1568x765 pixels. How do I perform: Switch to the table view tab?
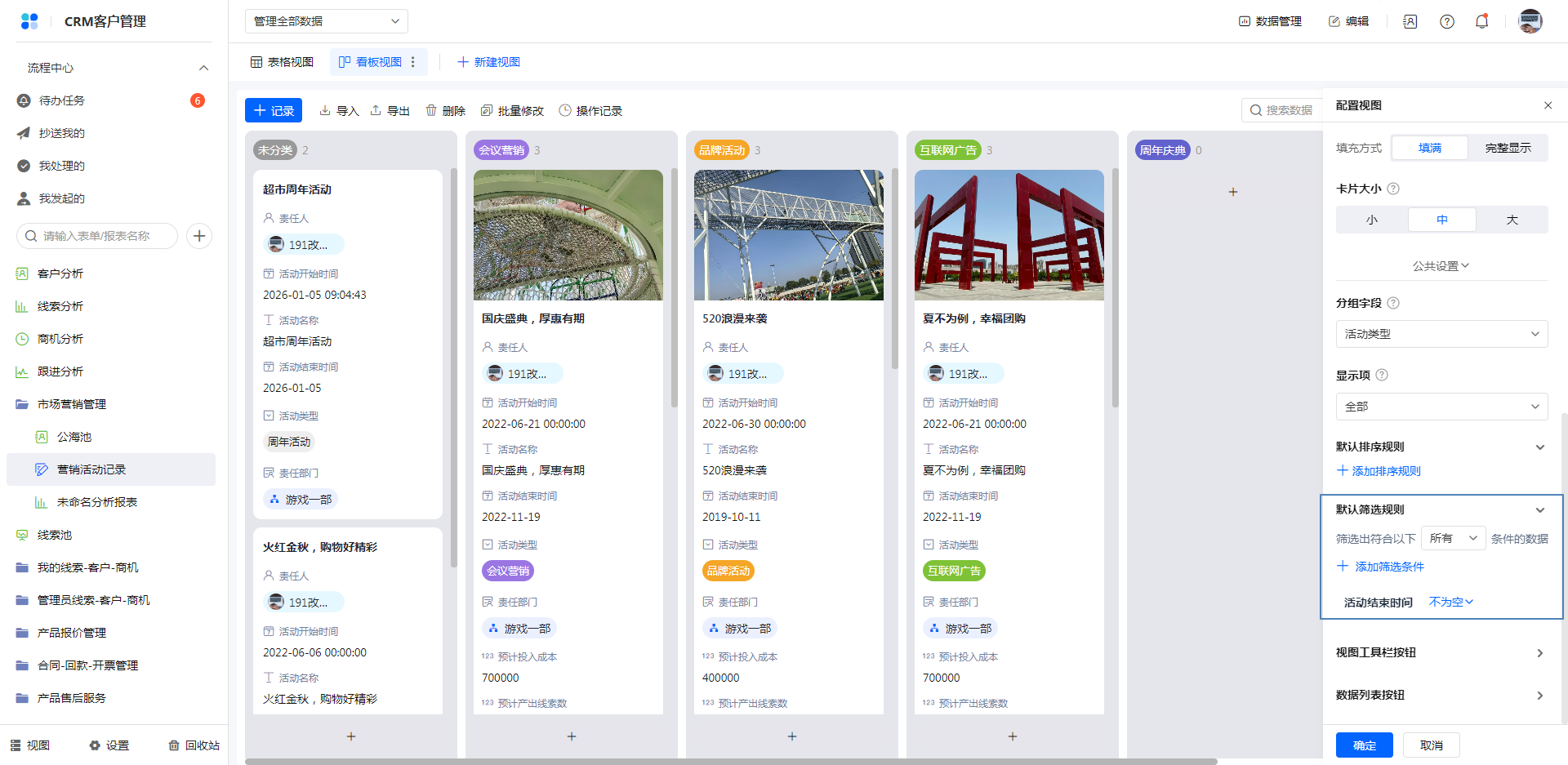(x=283, y=62)
